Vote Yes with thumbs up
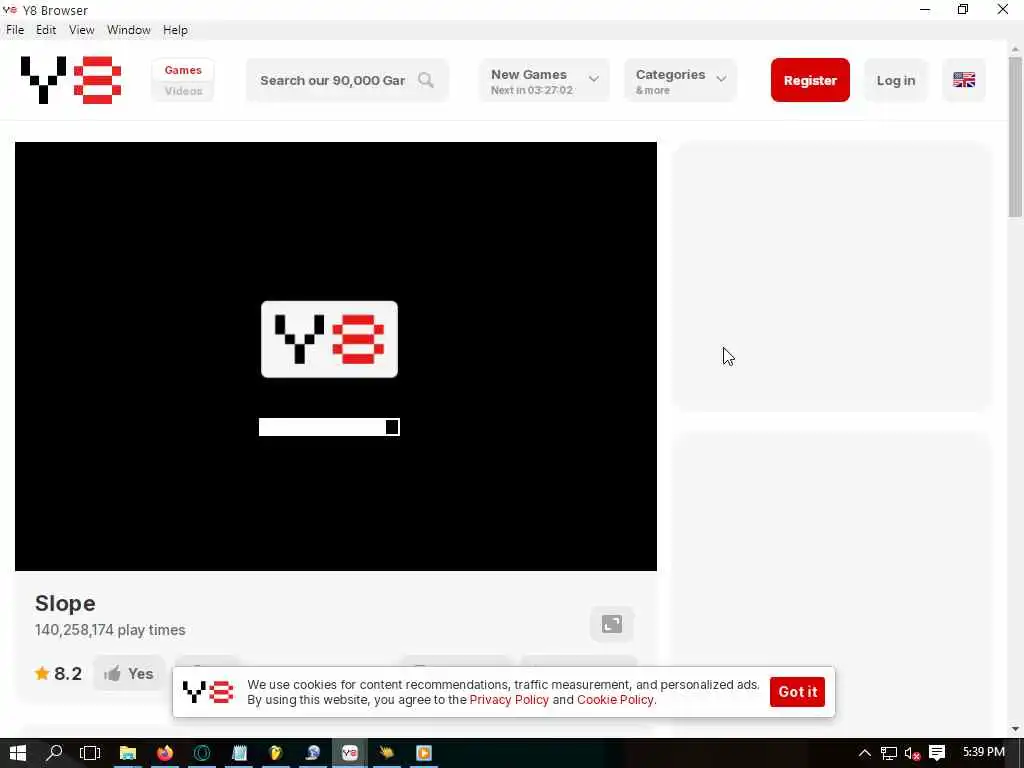This screenshot has height=768, width=1024. (129, 673)
